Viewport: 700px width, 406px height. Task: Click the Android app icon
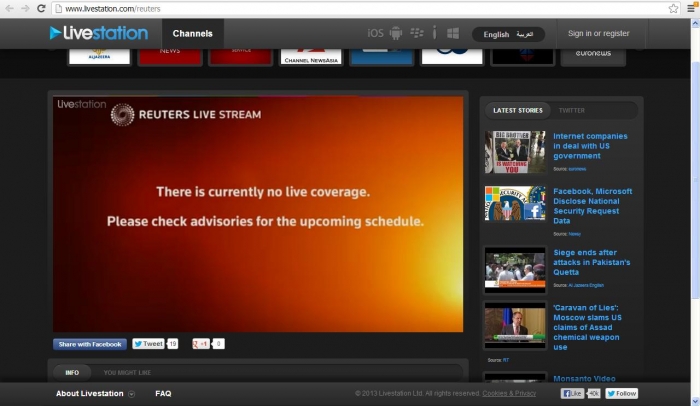(x=396, y=33)
